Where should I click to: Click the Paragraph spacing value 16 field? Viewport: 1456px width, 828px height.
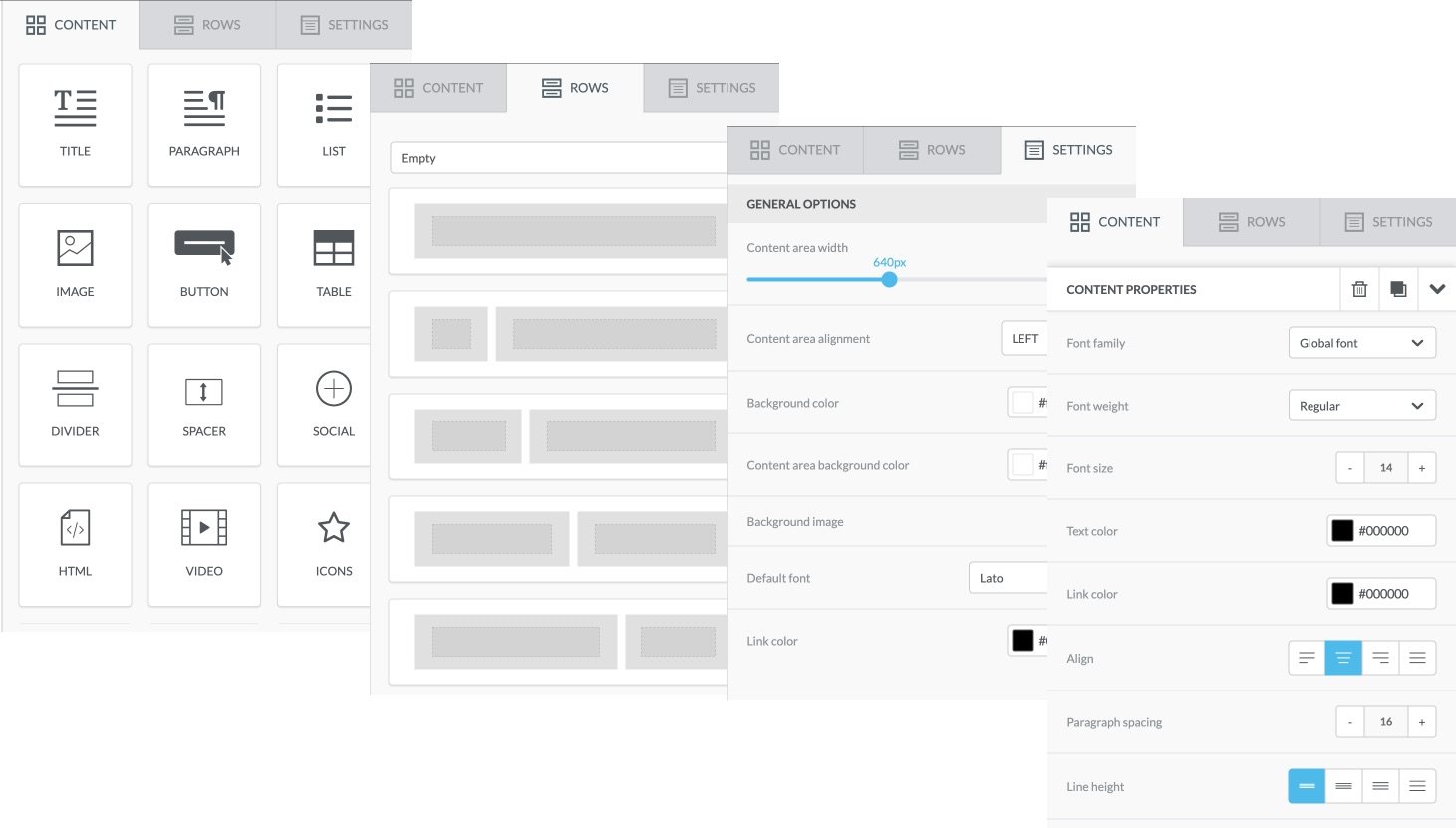1386,722
